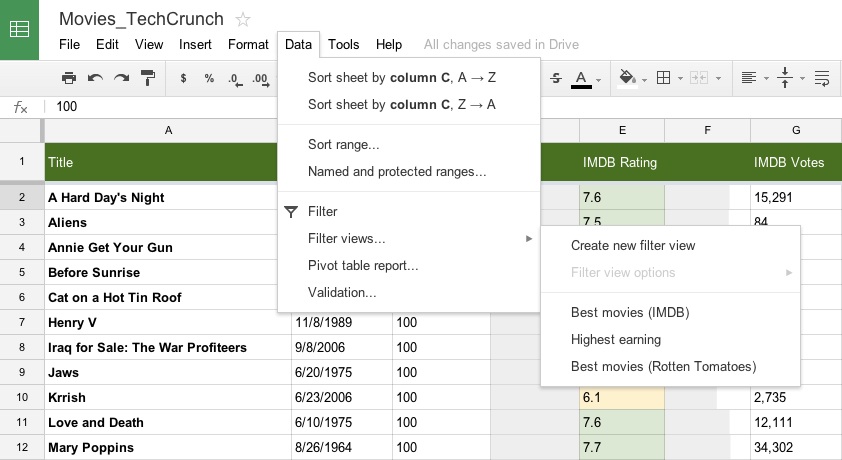Screen dimensions: 842x460
Task: Open the Tools menu
Action: (343, 44)
